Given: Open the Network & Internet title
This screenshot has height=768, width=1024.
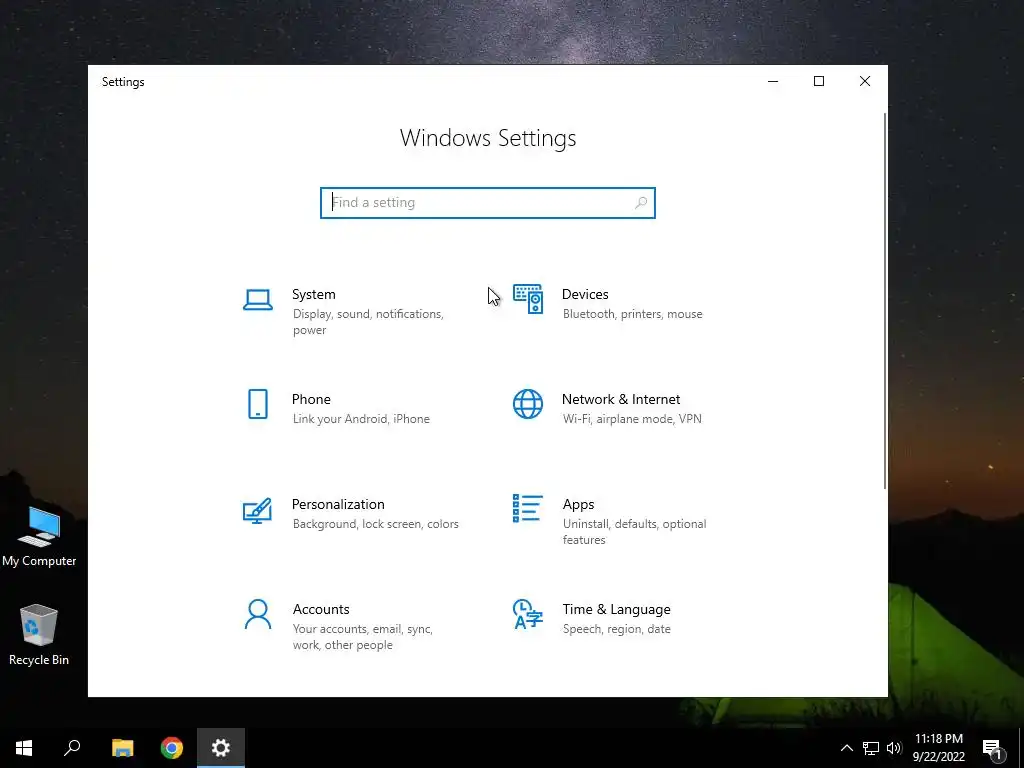Looking at the screenshot, I should (x=621, y=399).
